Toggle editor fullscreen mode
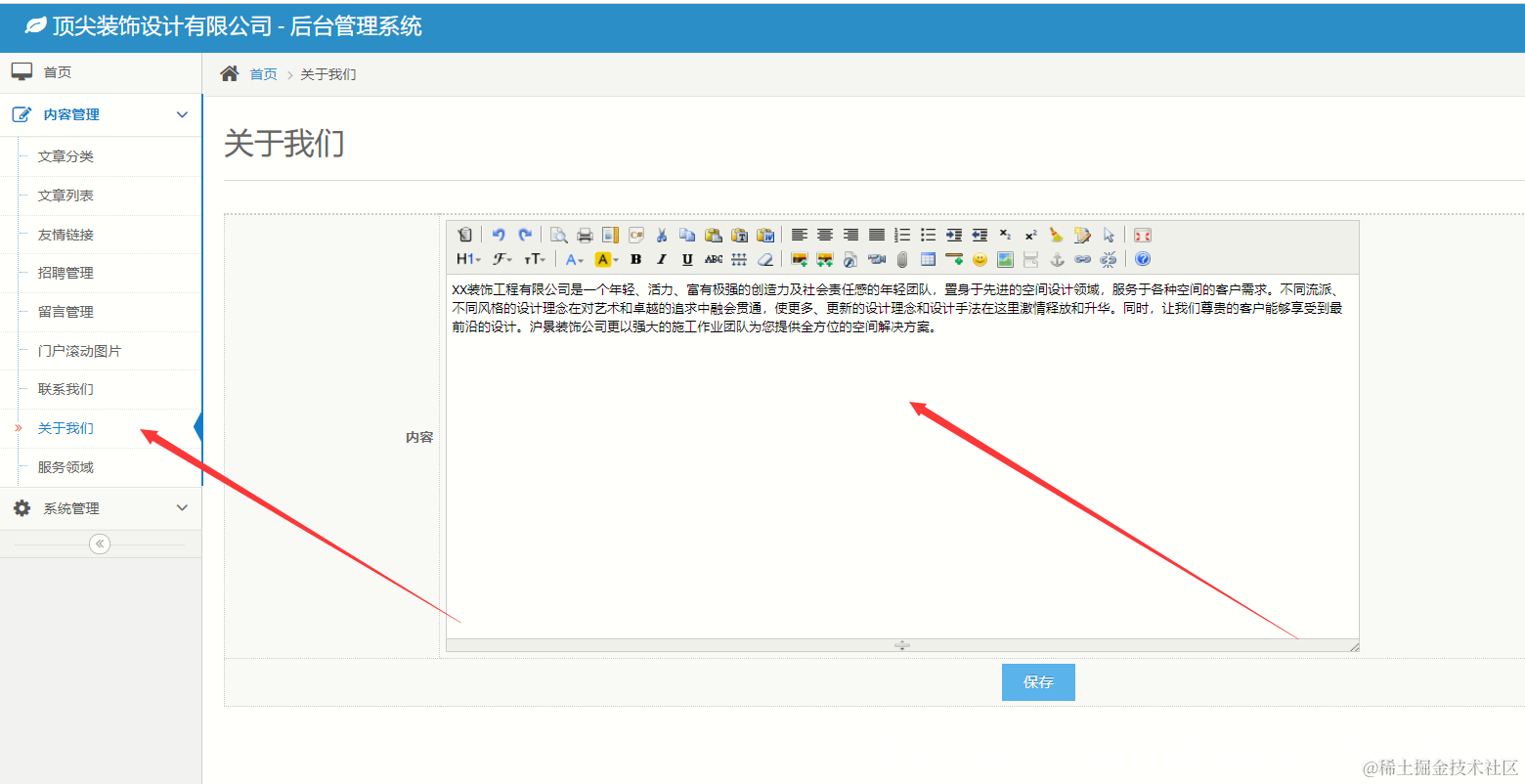Image resolution: width=1525 pixels, height=784 pixels. click(x=1142, y=235)
